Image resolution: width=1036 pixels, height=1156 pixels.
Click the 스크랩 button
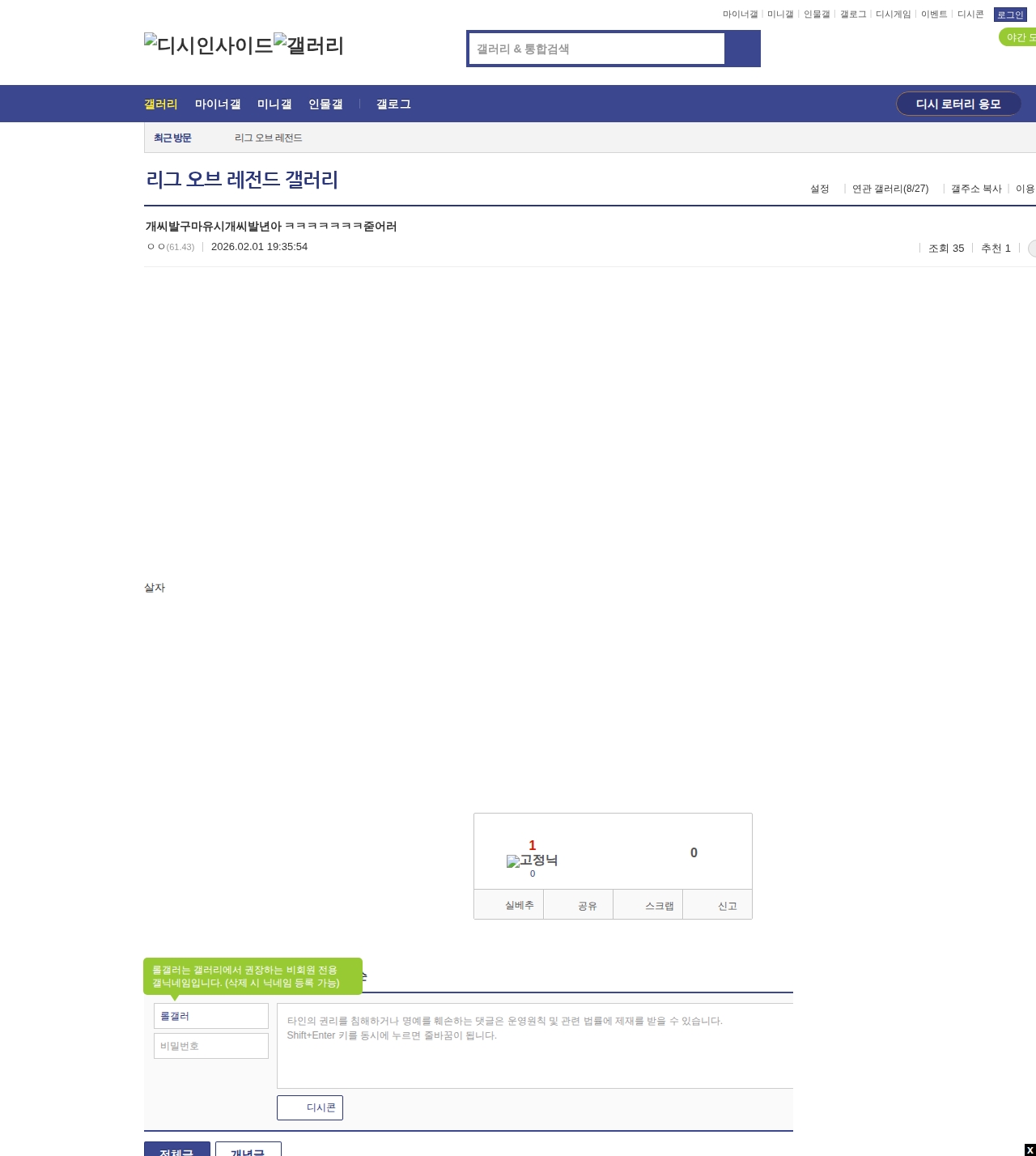(648, 905)
